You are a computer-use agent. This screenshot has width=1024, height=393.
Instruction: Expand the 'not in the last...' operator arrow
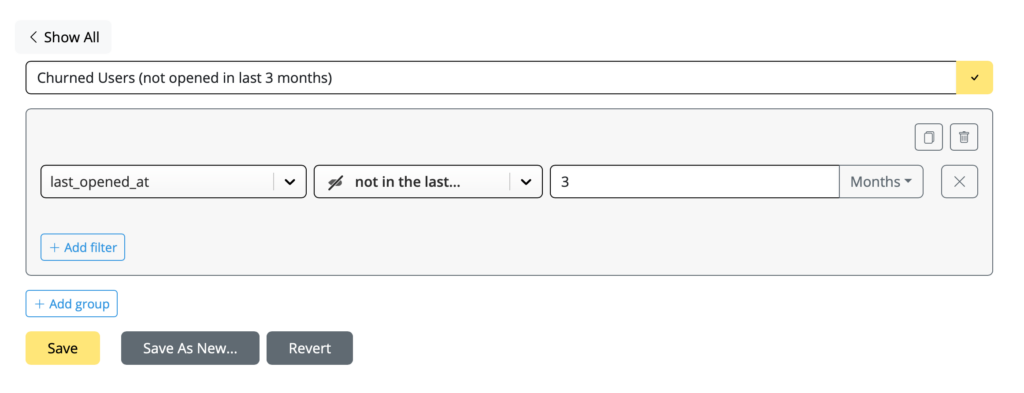pos(526,181)
